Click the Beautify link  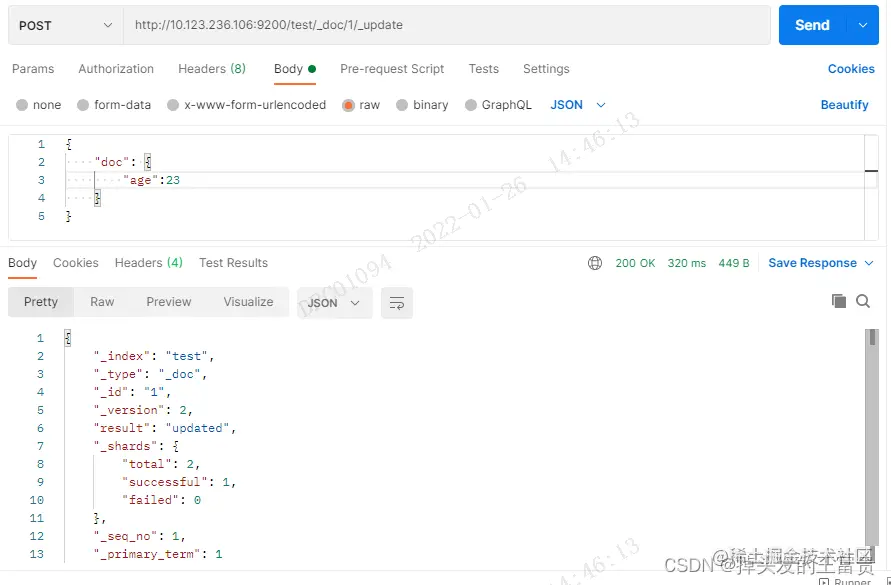click(x=844, y=105)
